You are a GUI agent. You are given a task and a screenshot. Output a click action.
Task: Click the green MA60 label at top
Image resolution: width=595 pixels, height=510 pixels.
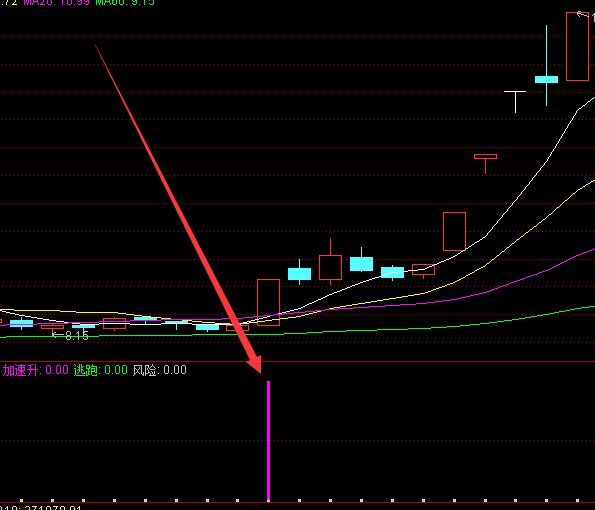pos(125,2)
